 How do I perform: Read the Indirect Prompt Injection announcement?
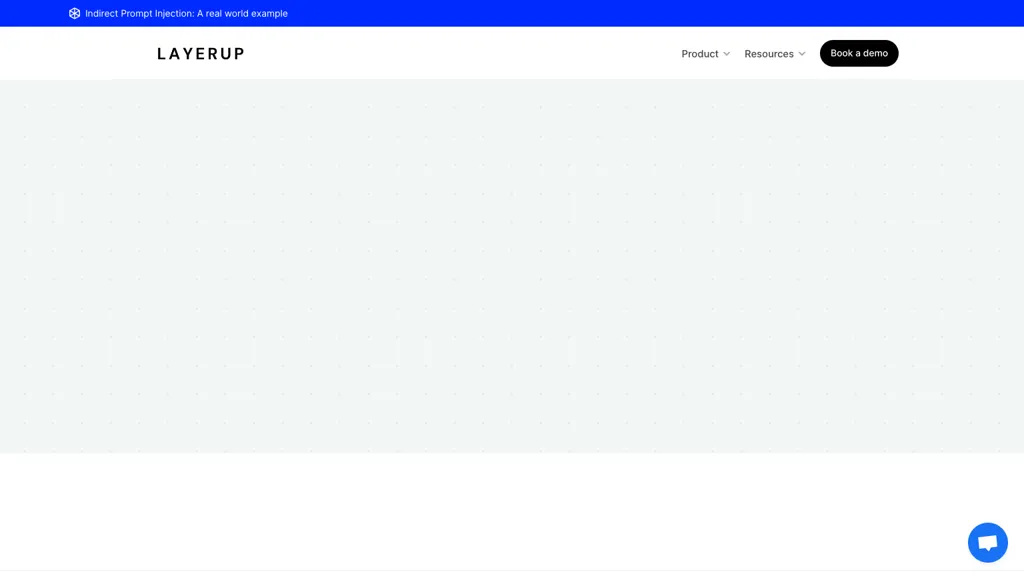pyautogui.click(x=186, y=13)
